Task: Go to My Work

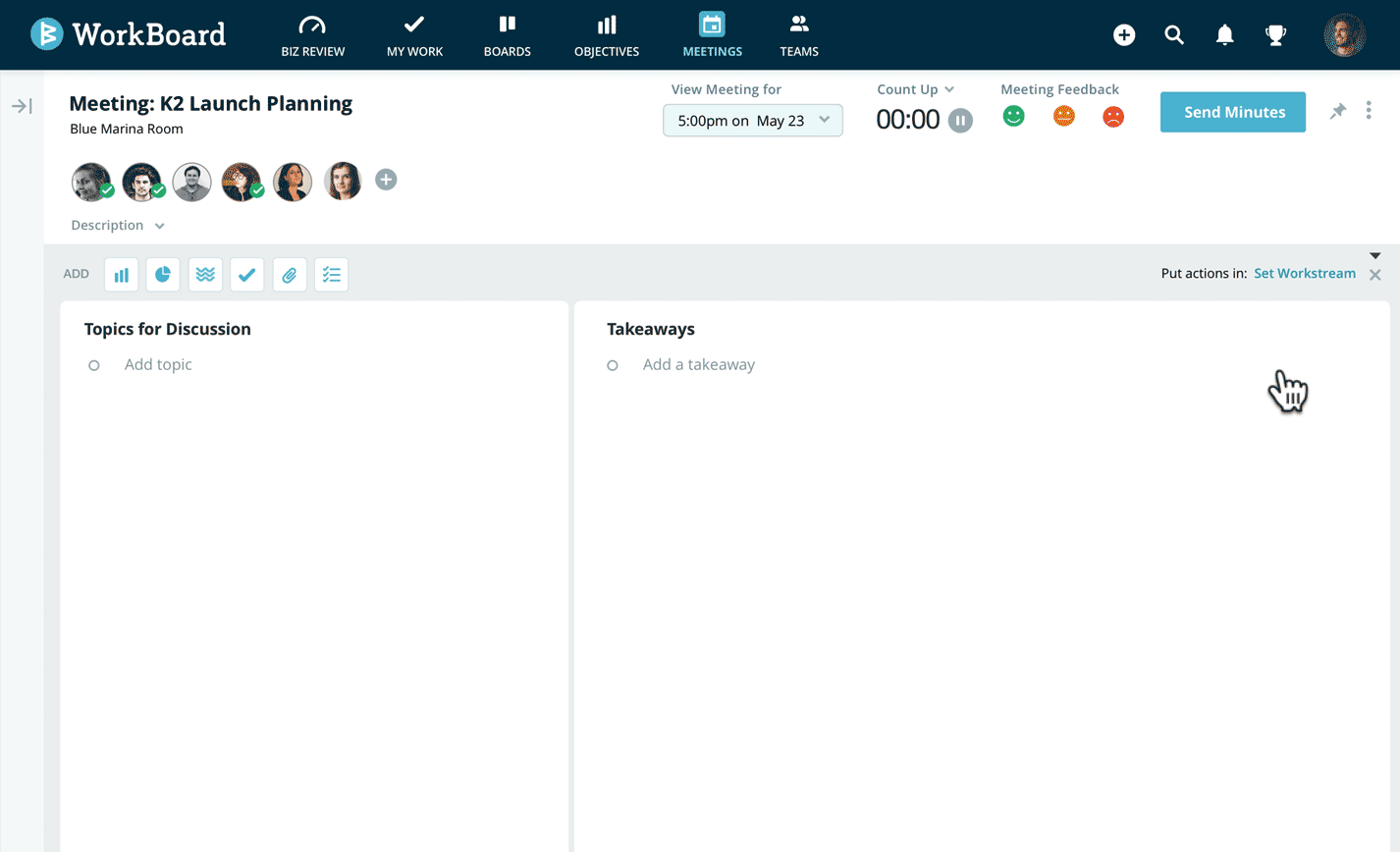Action: (414, 35)
